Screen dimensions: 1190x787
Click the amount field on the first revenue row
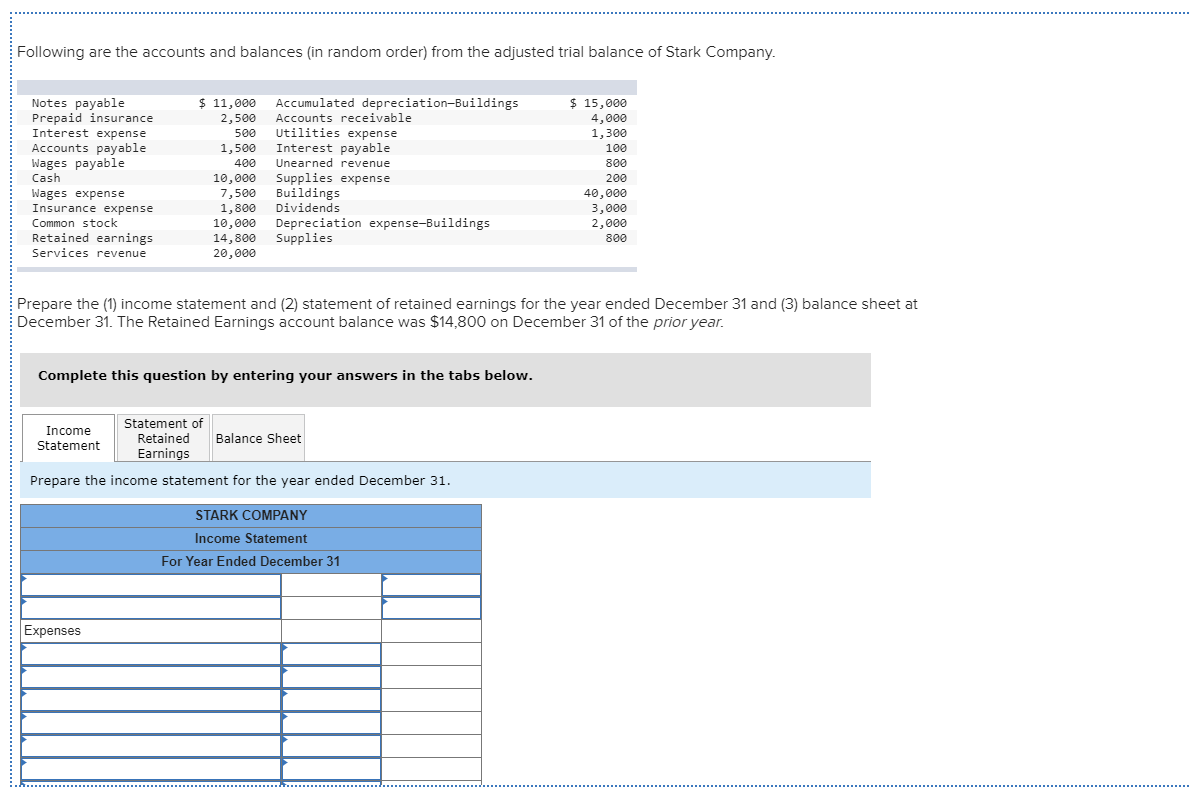[330, 584]
